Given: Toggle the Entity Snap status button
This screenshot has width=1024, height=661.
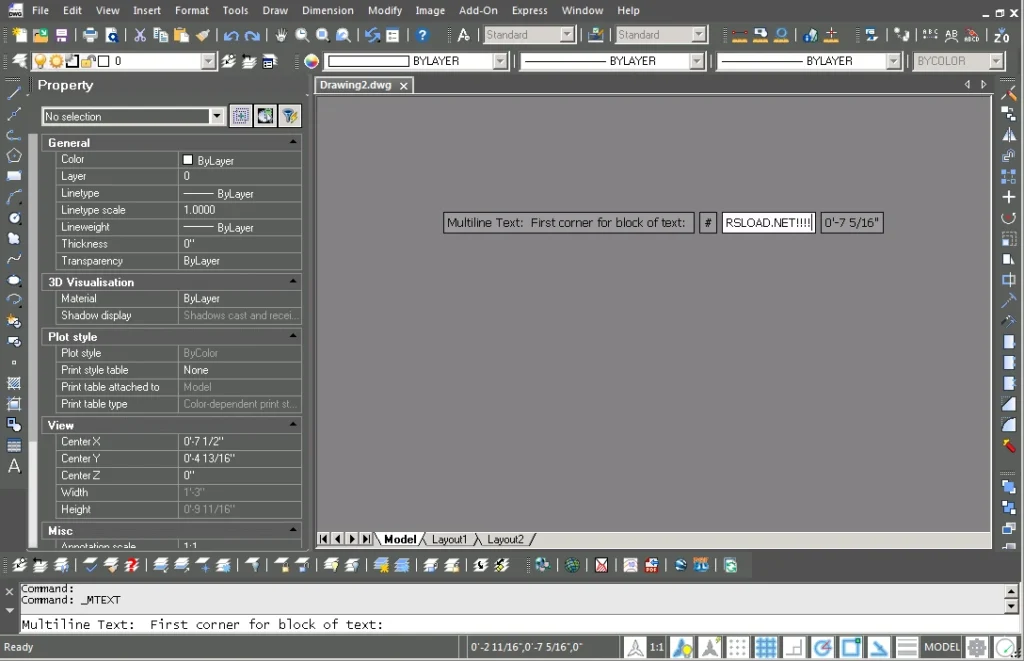Looking at the screenshot, I should 850,648.
